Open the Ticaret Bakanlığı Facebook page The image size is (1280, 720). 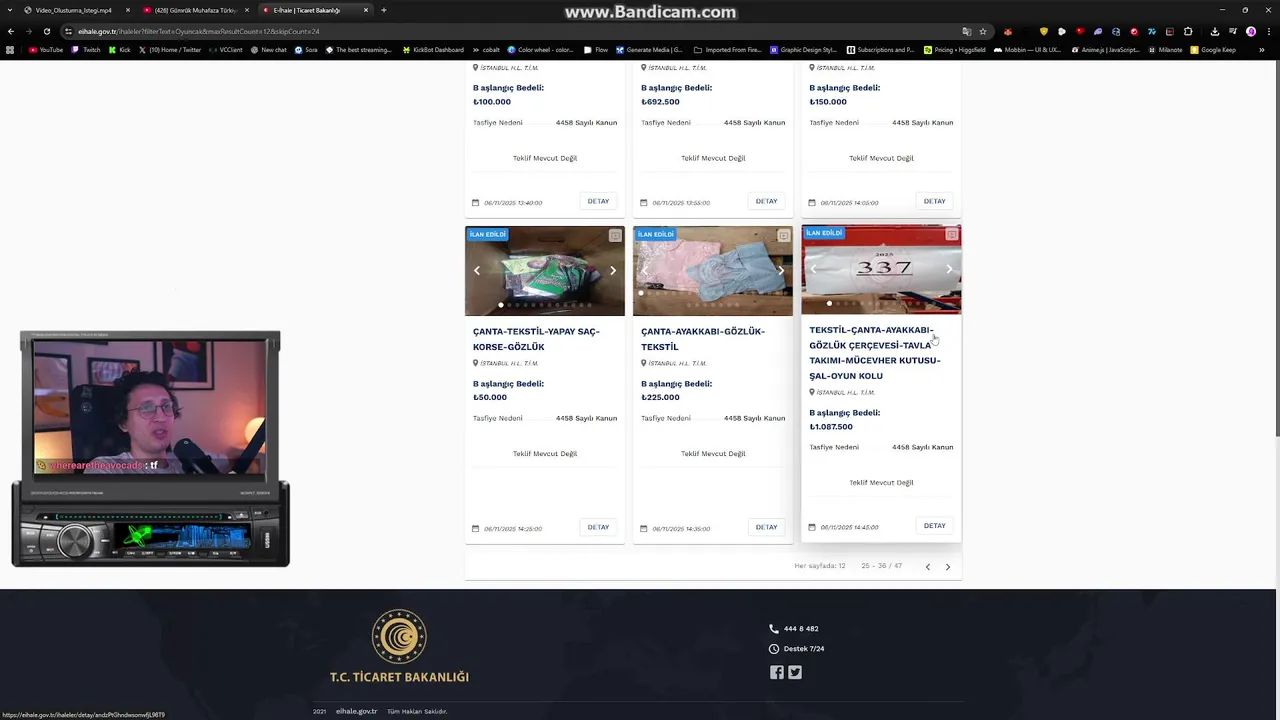point(777,672)
